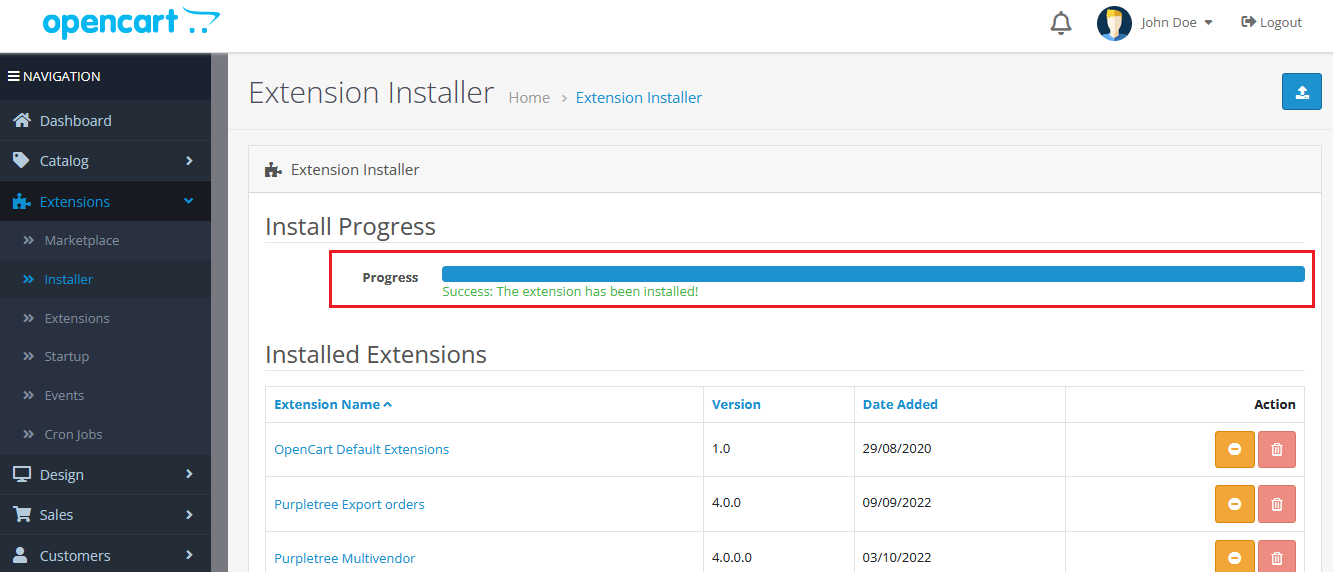The width and height of the screenshot is (1333, 572).
Task: Log out using the Logout link
Action: coord(1272,23)
